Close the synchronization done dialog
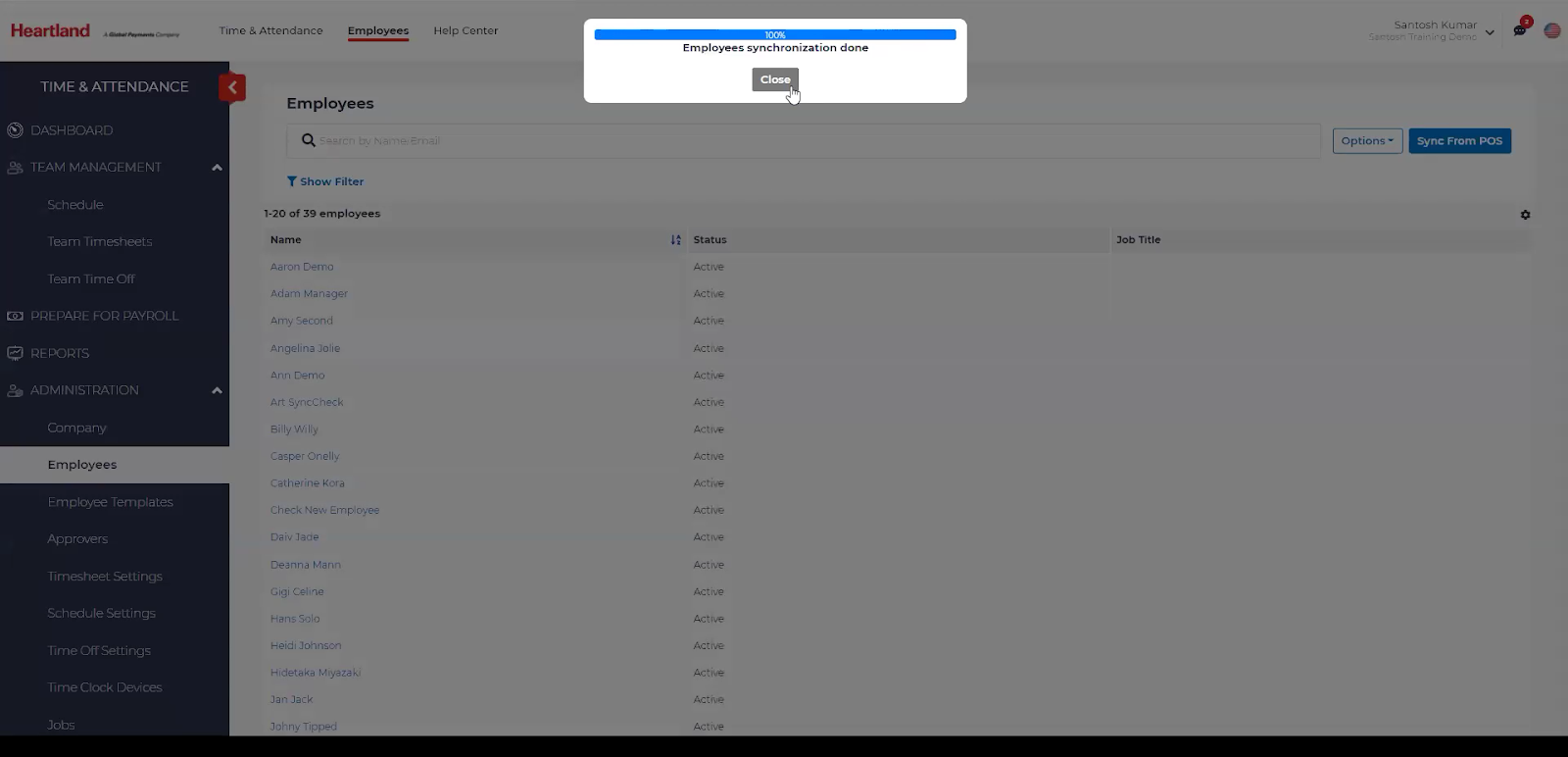 click(774, 79)
